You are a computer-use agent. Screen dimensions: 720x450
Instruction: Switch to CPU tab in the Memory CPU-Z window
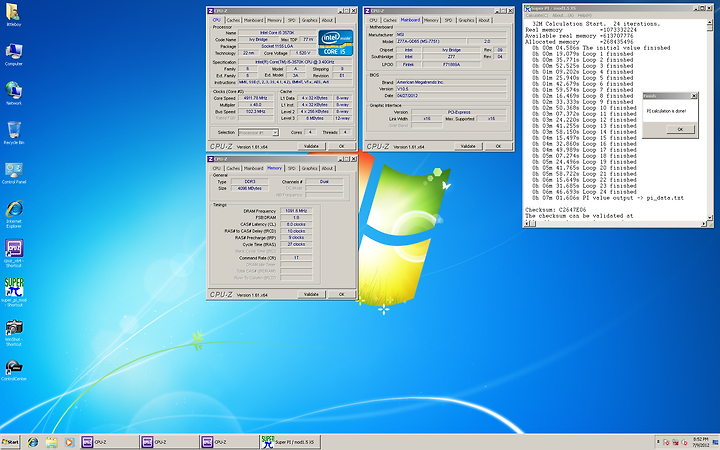click(217, 169)
